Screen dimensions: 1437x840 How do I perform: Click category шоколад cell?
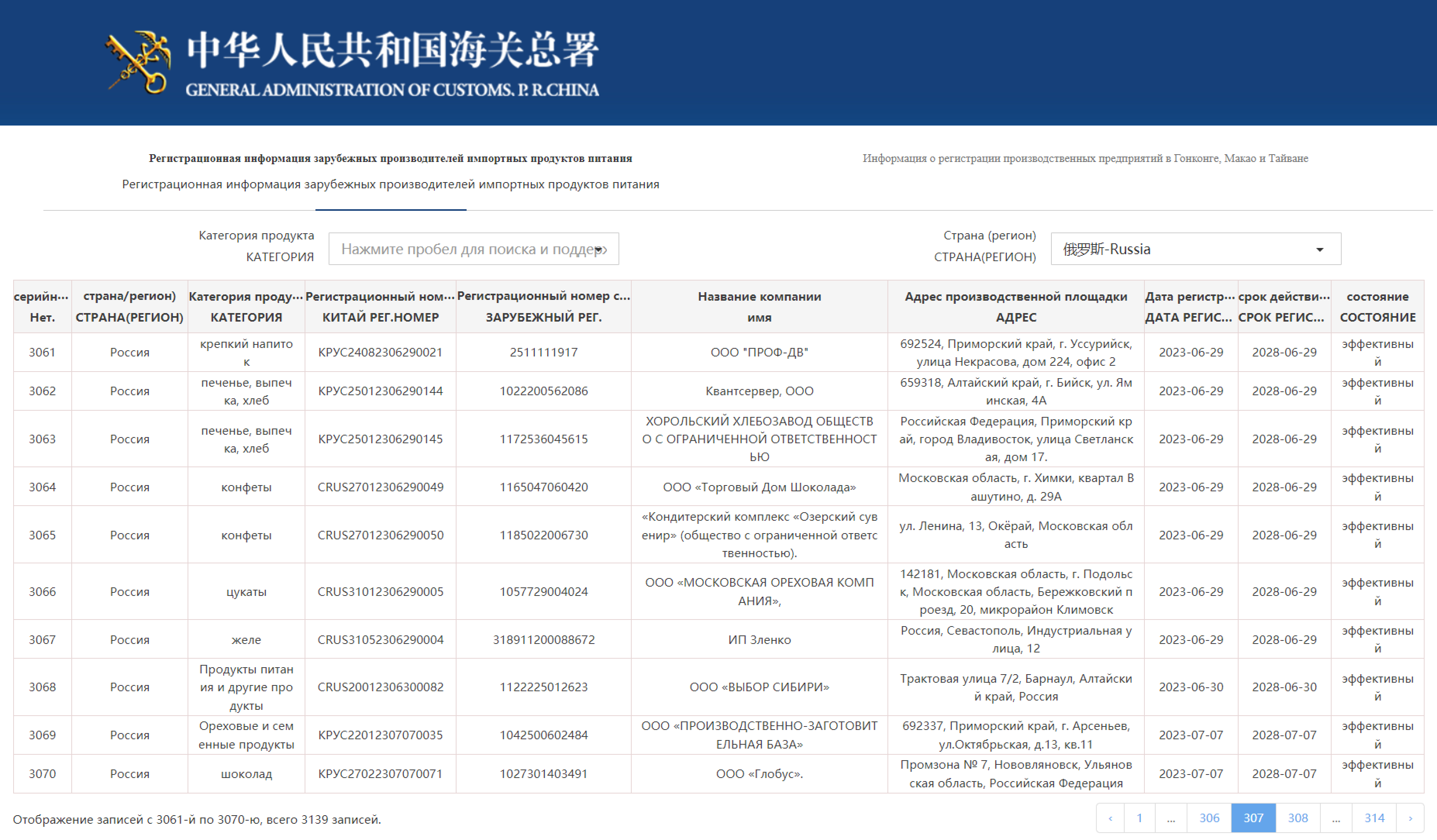246,774
